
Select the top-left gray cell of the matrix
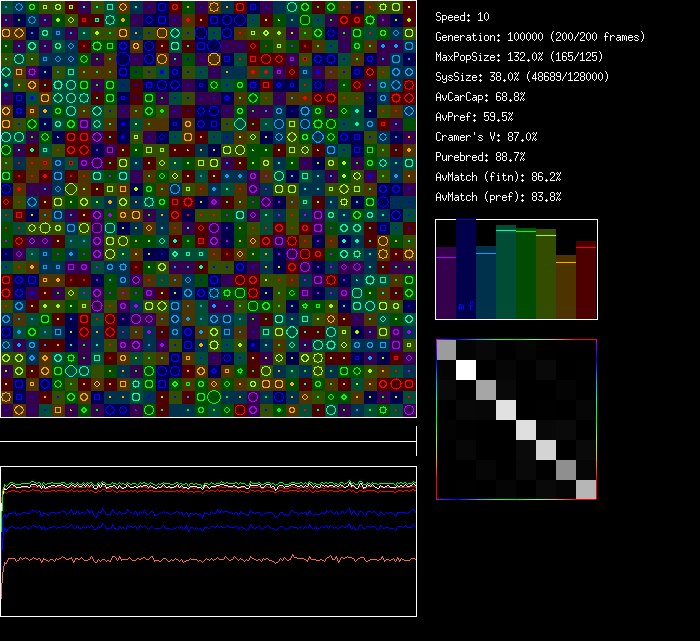pyautogui.click(x=446, y=350)
